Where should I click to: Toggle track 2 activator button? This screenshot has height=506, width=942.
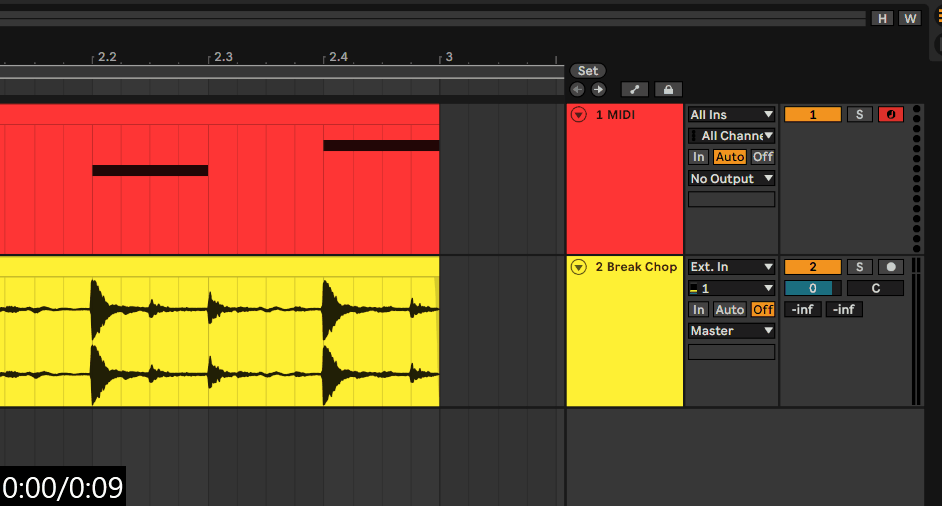813,267
